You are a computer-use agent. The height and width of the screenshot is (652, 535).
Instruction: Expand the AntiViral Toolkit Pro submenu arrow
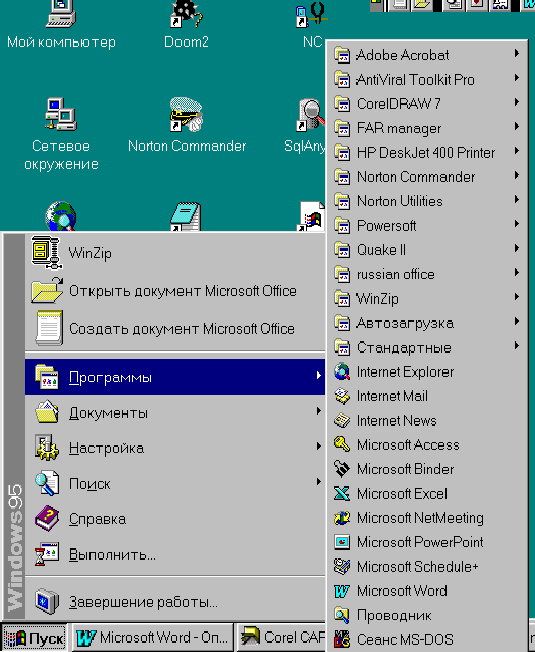coord(517,78)
